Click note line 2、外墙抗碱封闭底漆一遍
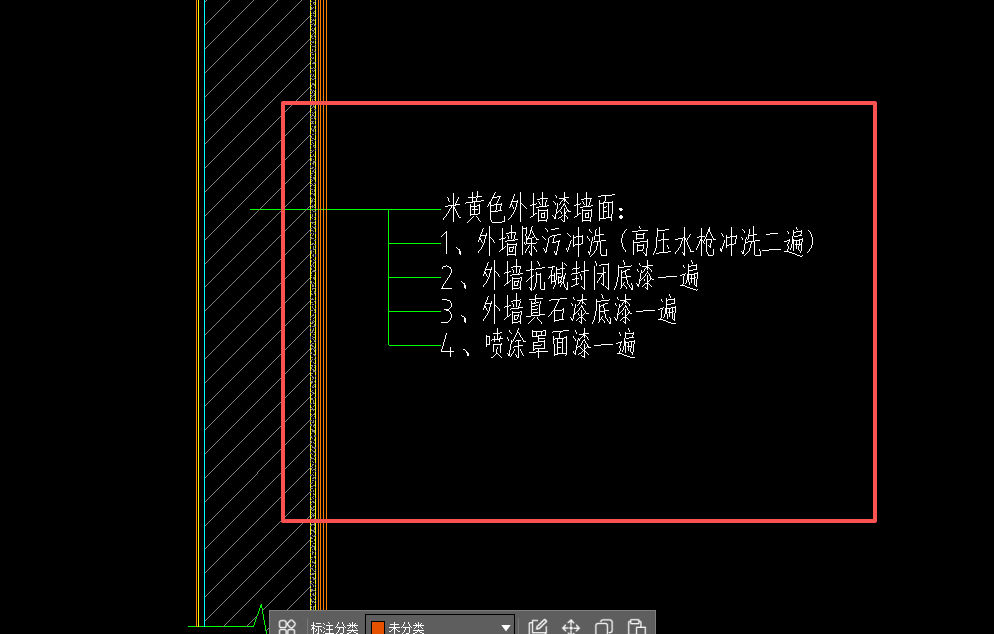The image size is (994, 634). click(x=569, y=277)
